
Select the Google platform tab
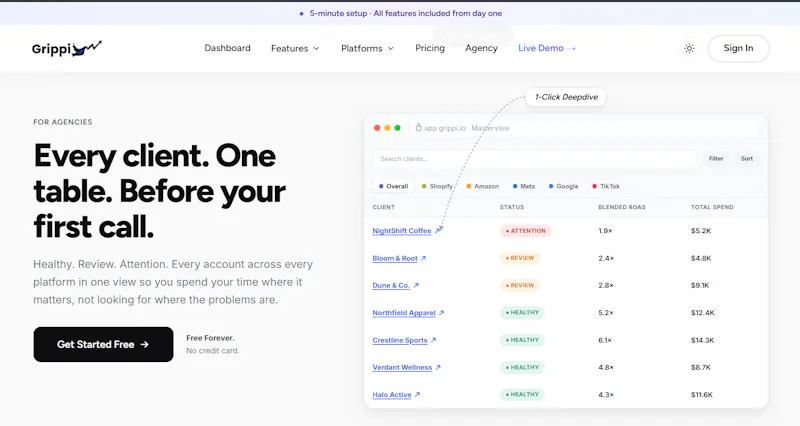(x=563, y=186)
